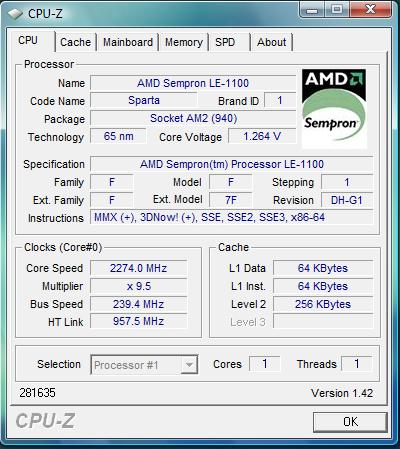This screenshot has height=449, width=400.
Task: Click the CPU-Z title bar icon
Action: point(15,14)
